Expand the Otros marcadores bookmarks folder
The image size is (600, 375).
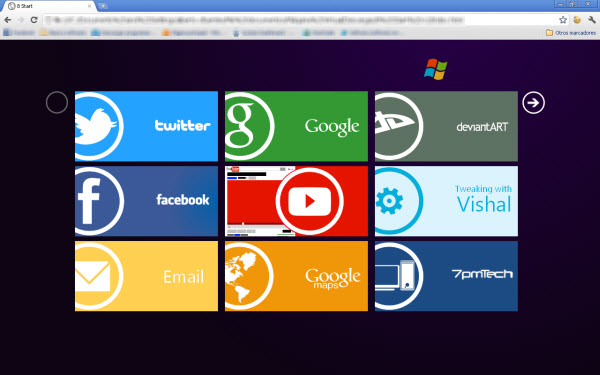coord(571,33)
